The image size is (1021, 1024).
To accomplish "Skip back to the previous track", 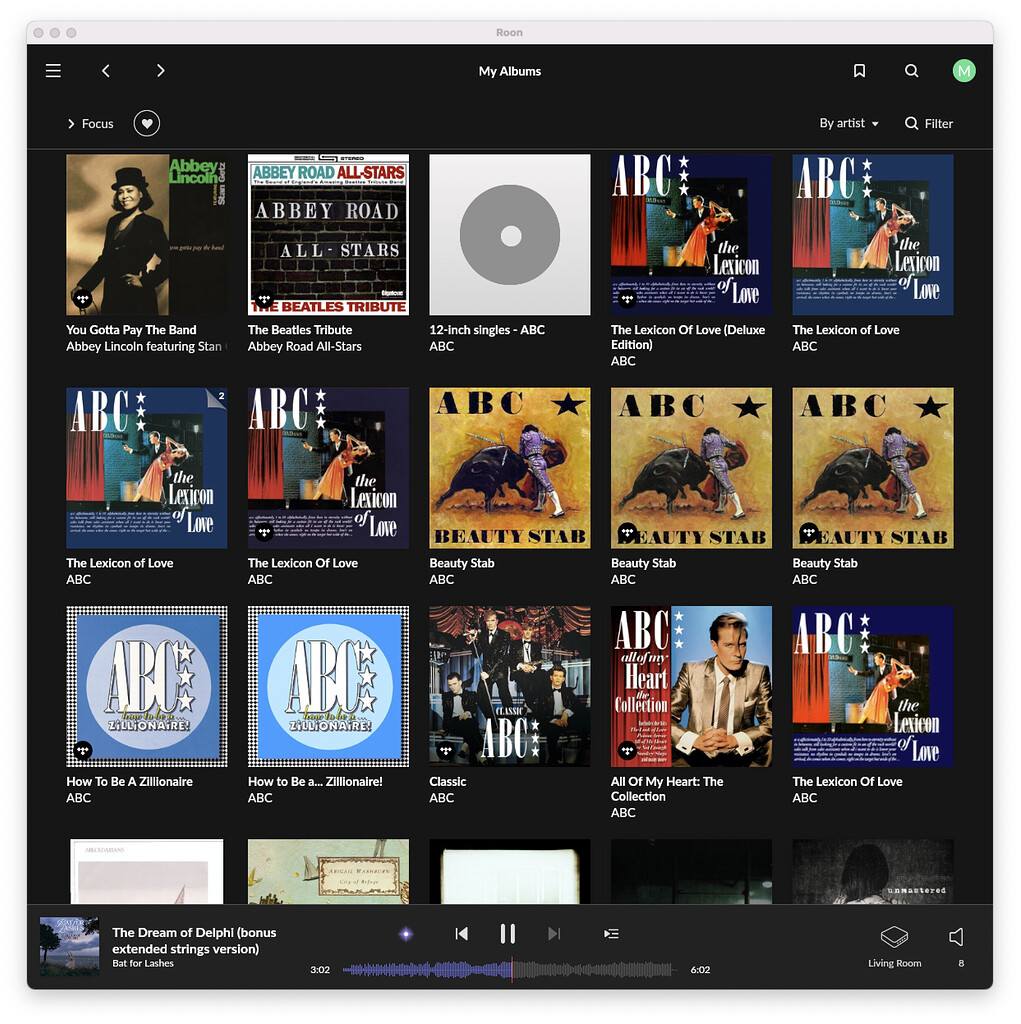I will (x=461, y=933).
